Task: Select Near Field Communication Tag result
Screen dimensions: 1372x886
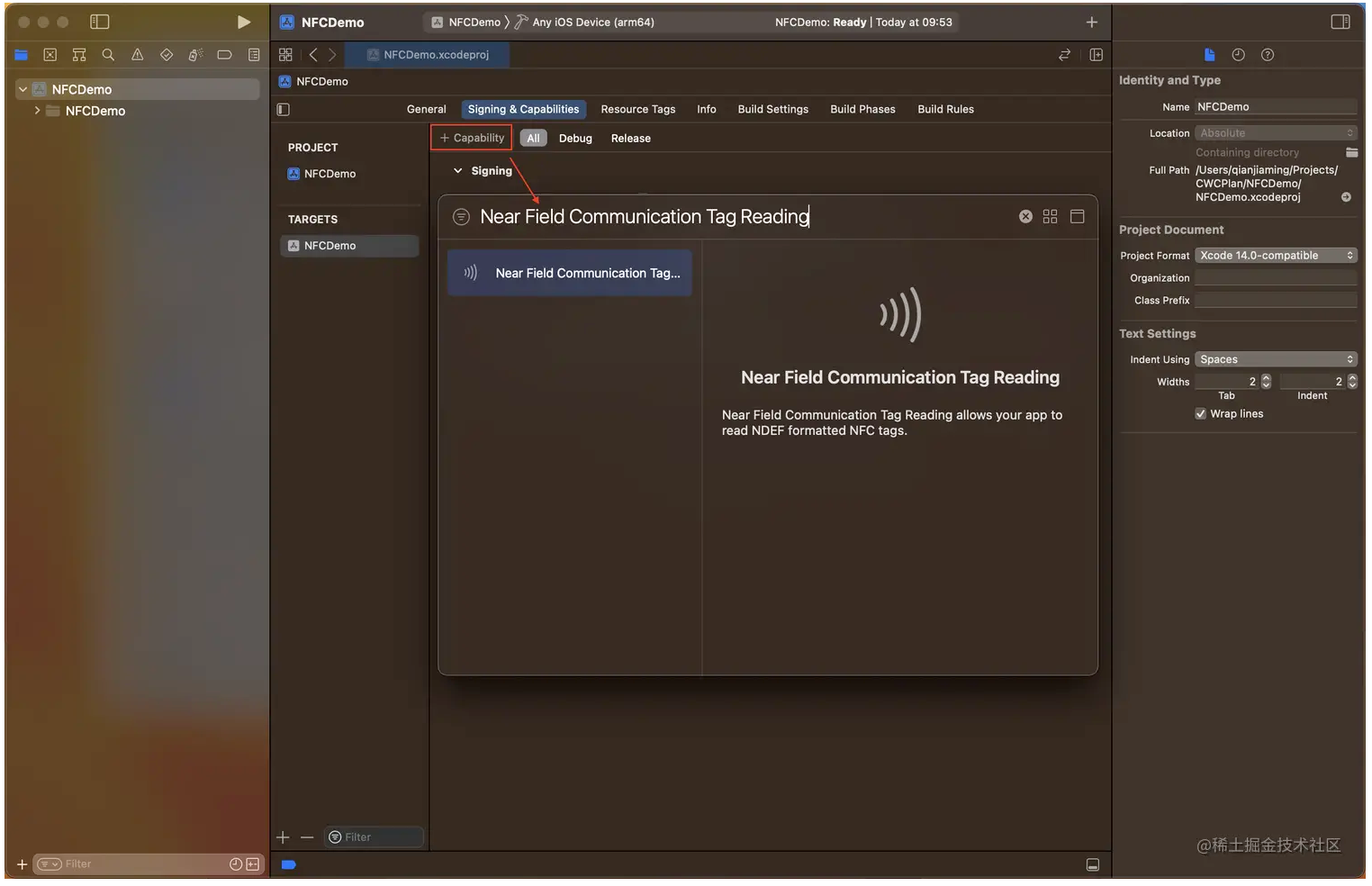Action: click(570, 273)
